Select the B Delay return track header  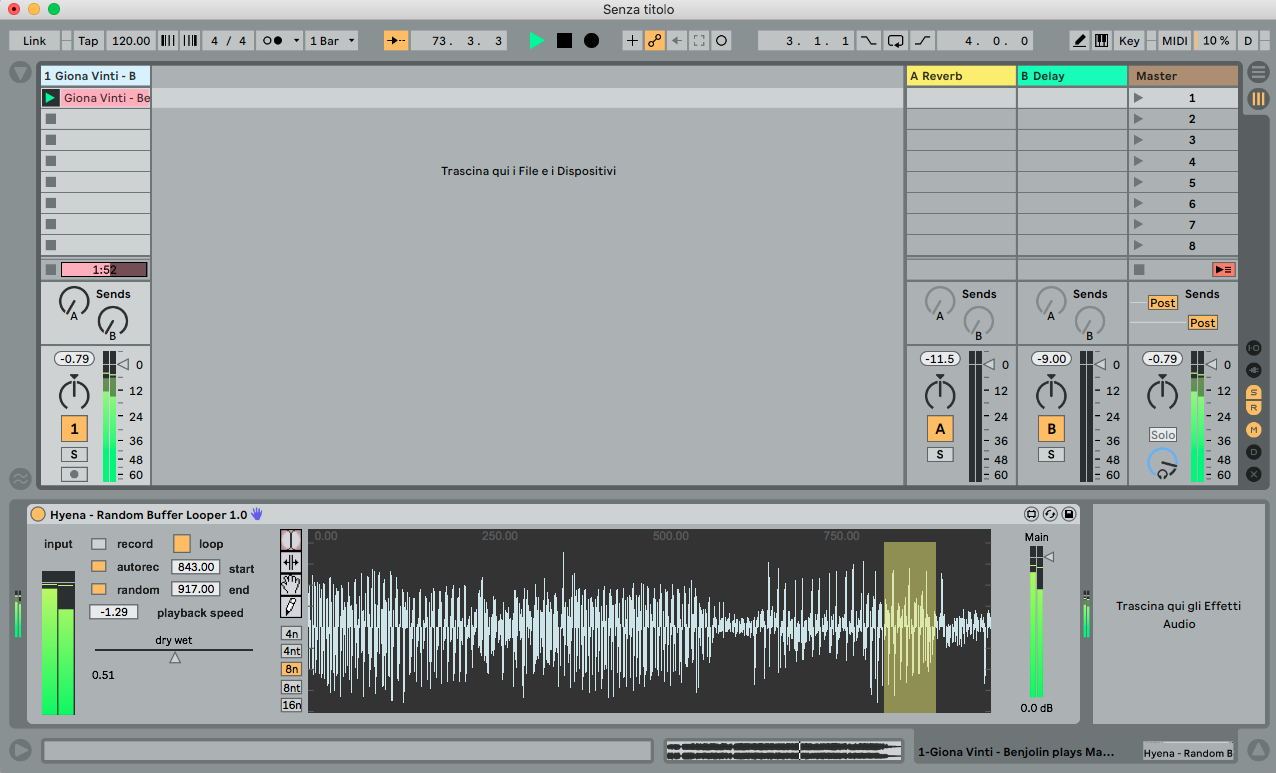tap(1071, 76)
